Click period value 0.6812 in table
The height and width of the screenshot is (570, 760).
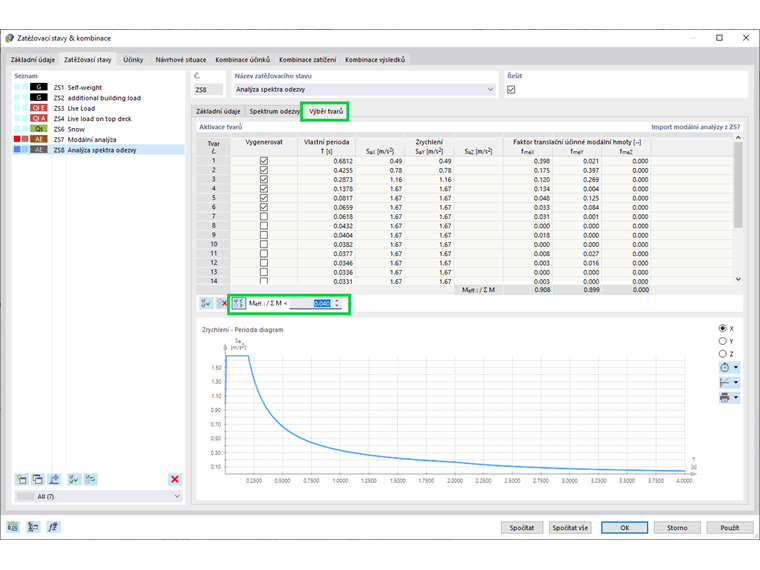point(343,161)
